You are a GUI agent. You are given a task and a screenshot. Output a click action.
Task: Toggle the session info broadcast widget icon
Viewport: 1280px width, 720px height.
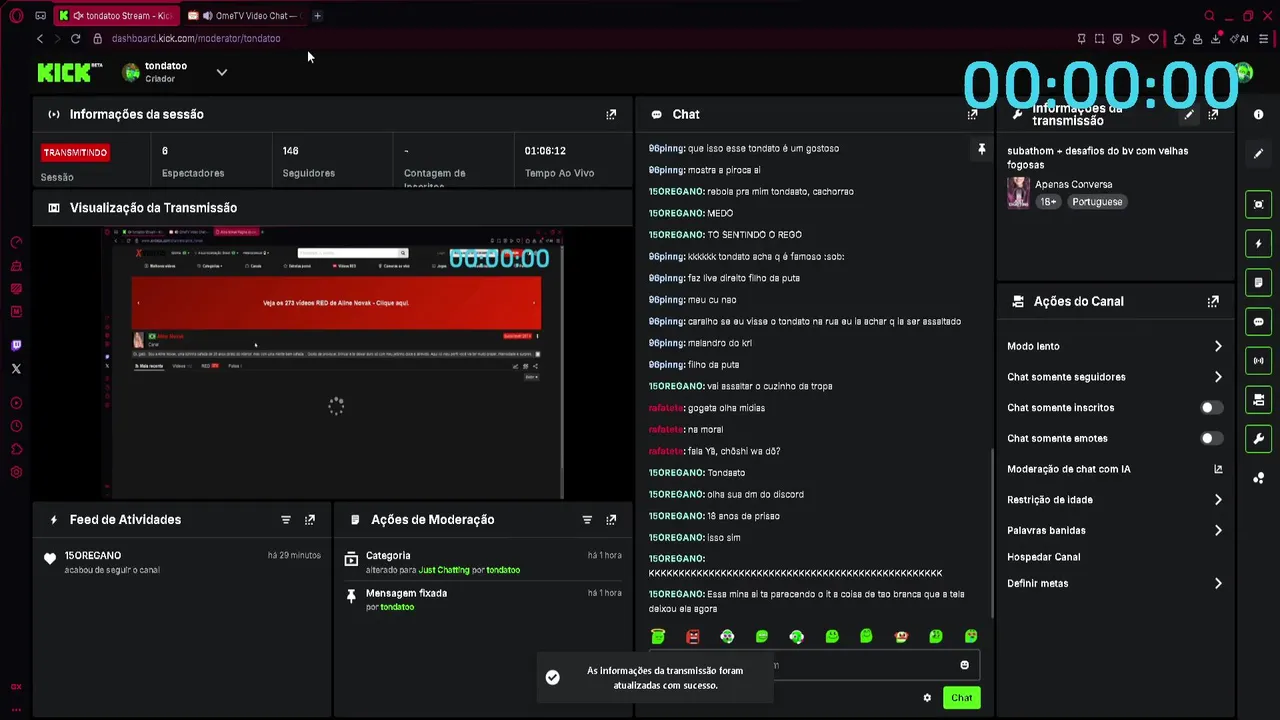pyautogui.click(x=1258, y=361)
